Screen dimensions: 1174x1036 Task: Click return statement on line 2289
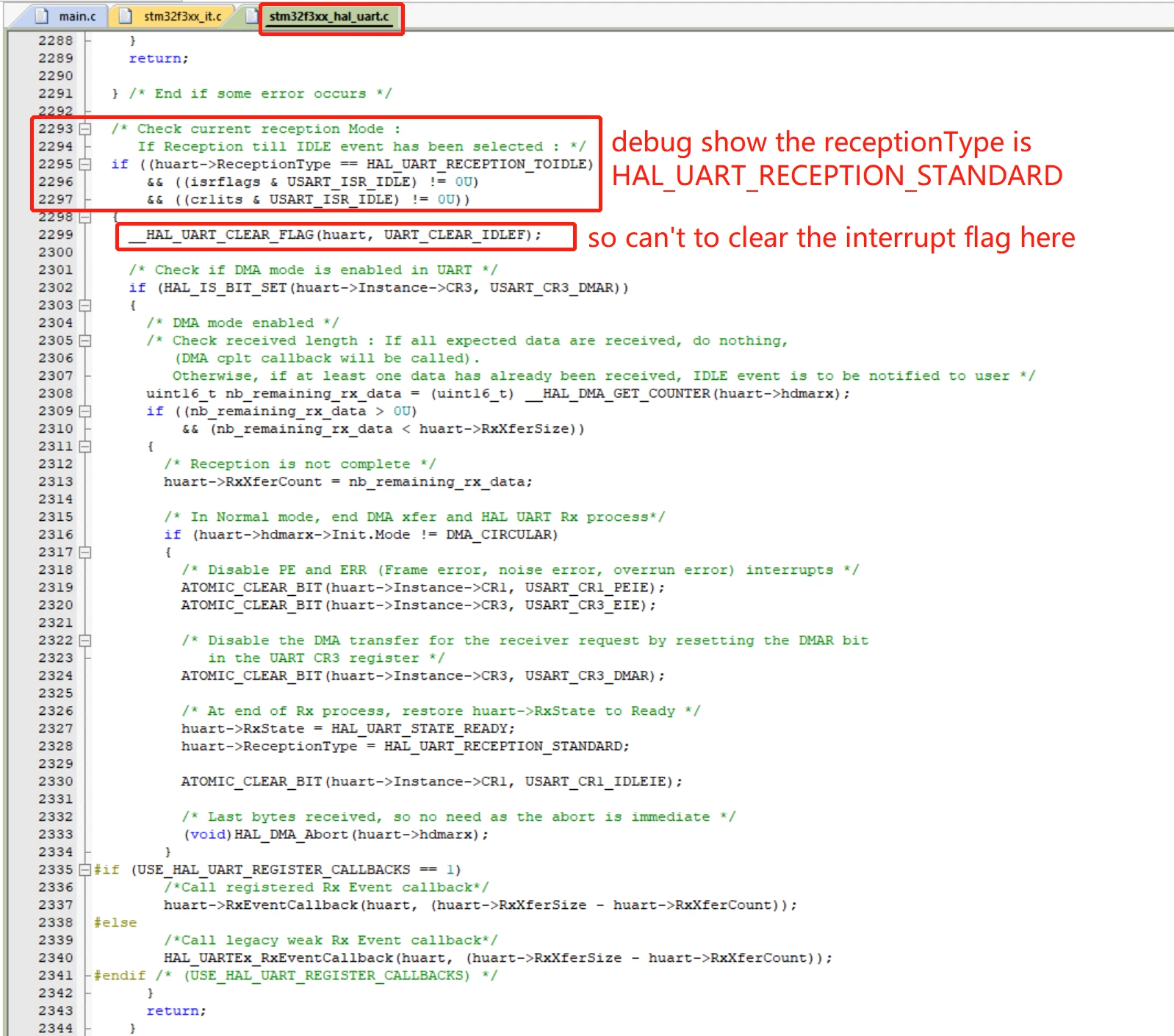coord(159,59)
